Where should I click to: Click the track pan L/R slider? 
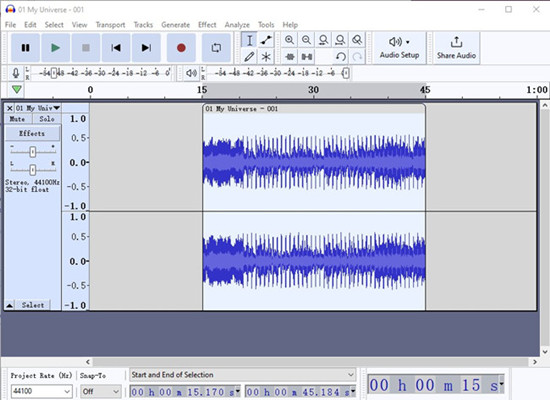[x=33, y=170]
